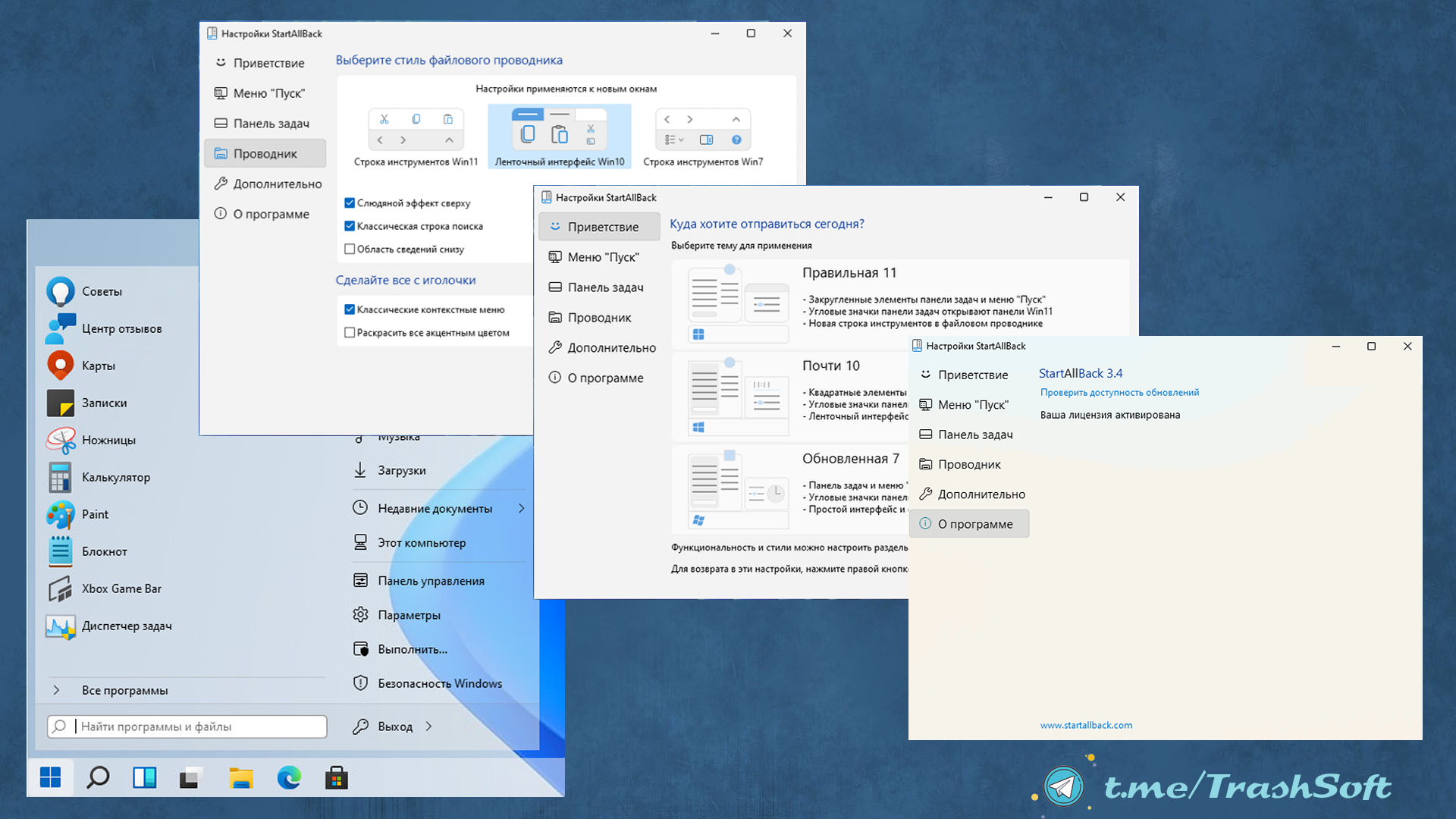Click Проверить доступность обновлений link
This screenshot has height=819, width=1456.
coord(1119,393)
